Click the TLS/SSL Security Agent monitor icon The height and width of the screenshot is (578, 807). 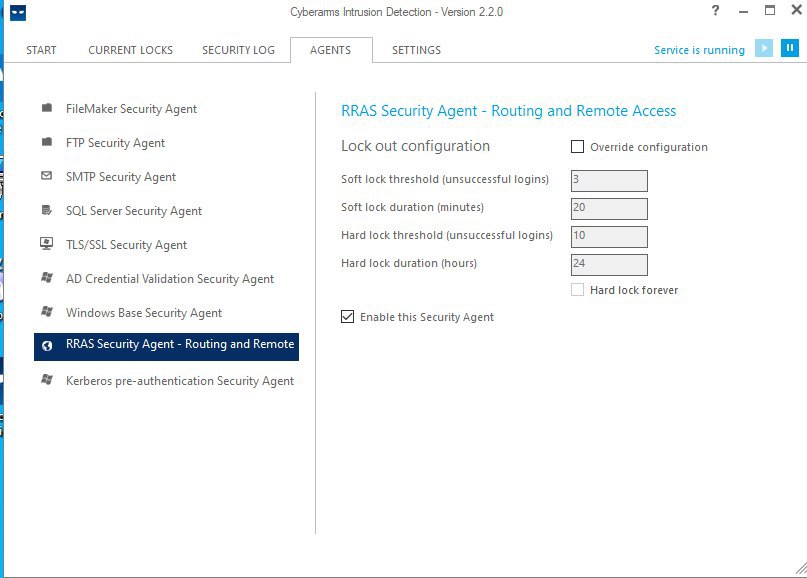(47, 243)
